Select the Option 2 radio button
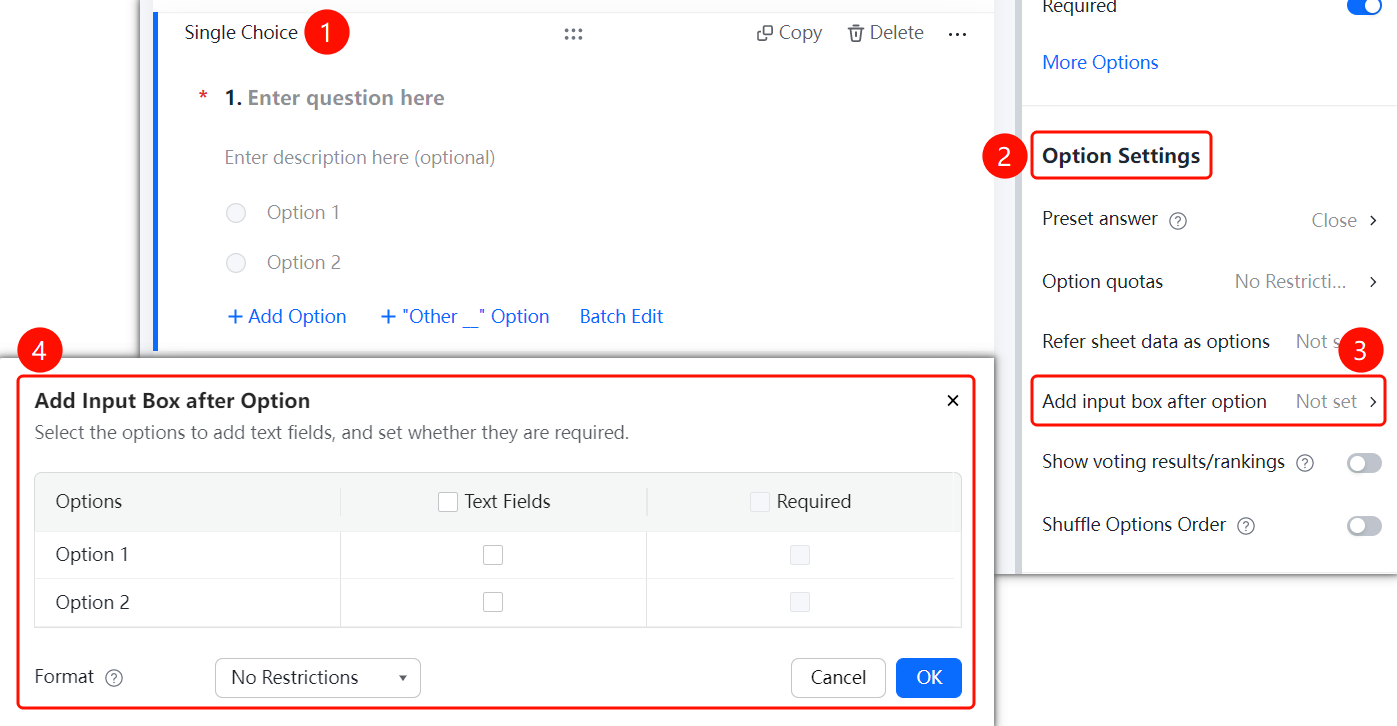The height and width of the screenshot is (726, 1397). 236,263
